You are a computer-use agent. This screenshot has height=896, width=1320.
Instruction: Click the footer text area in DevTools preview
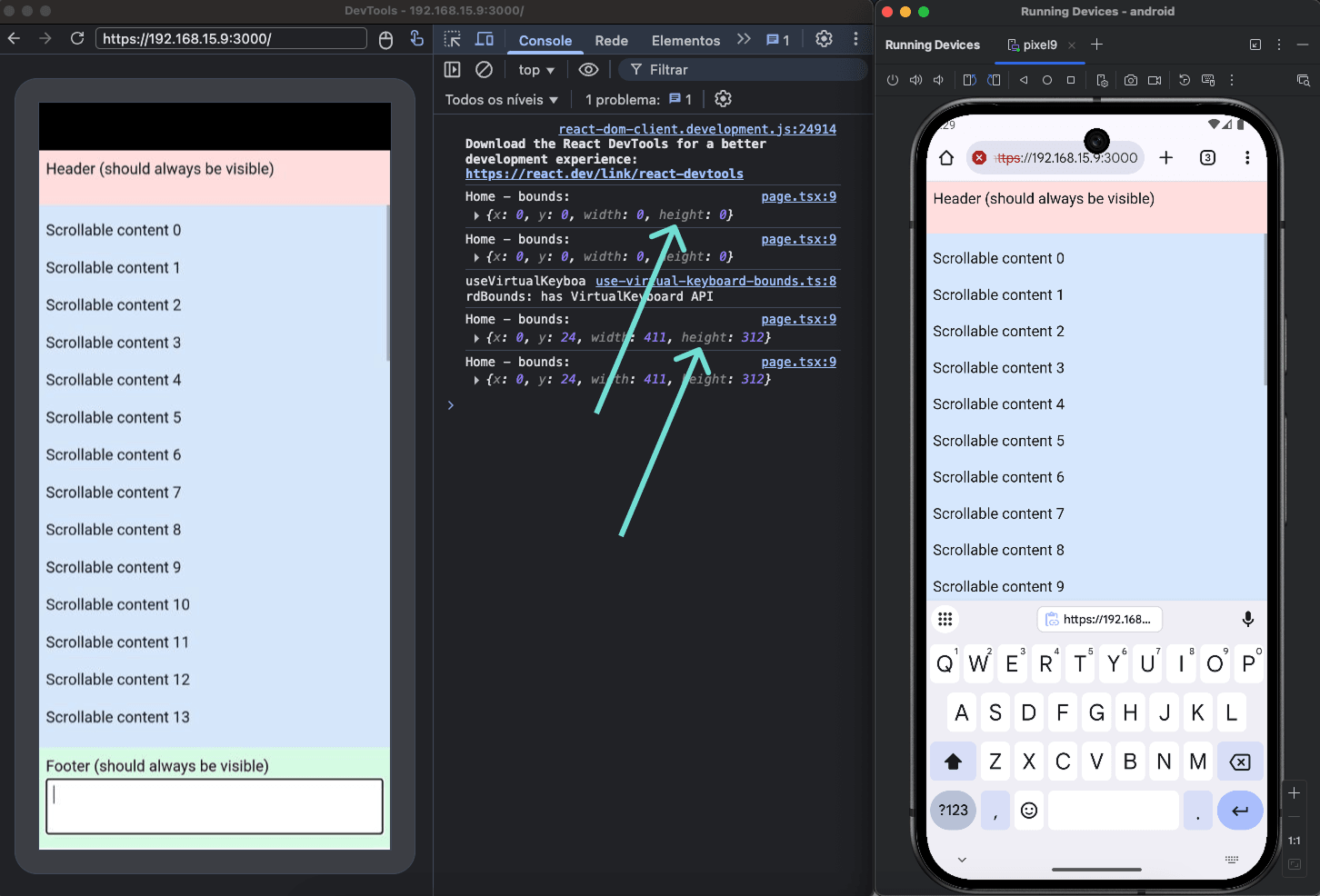(215, 806)
